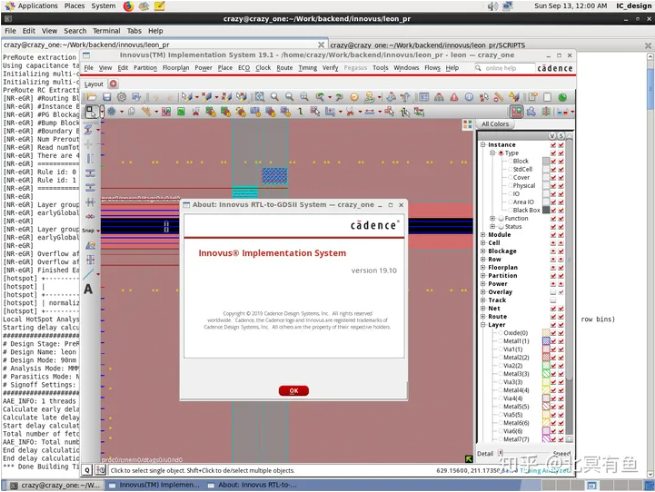This screenshot has width=655, height=492.
Task: Click the cut scissors icon in second toolbar
Action: point(350,112)
